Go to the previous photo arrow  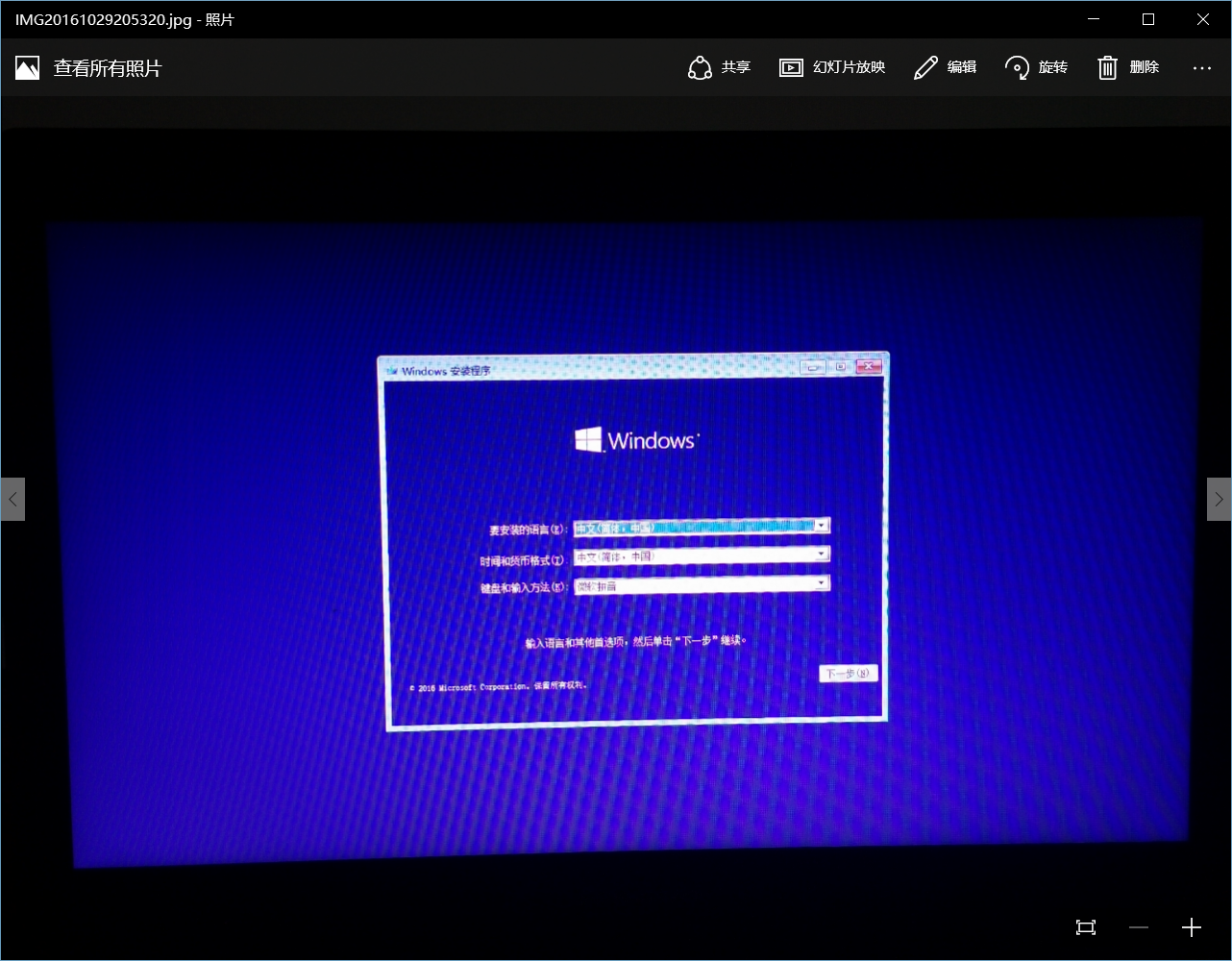(x=12, y=499)
